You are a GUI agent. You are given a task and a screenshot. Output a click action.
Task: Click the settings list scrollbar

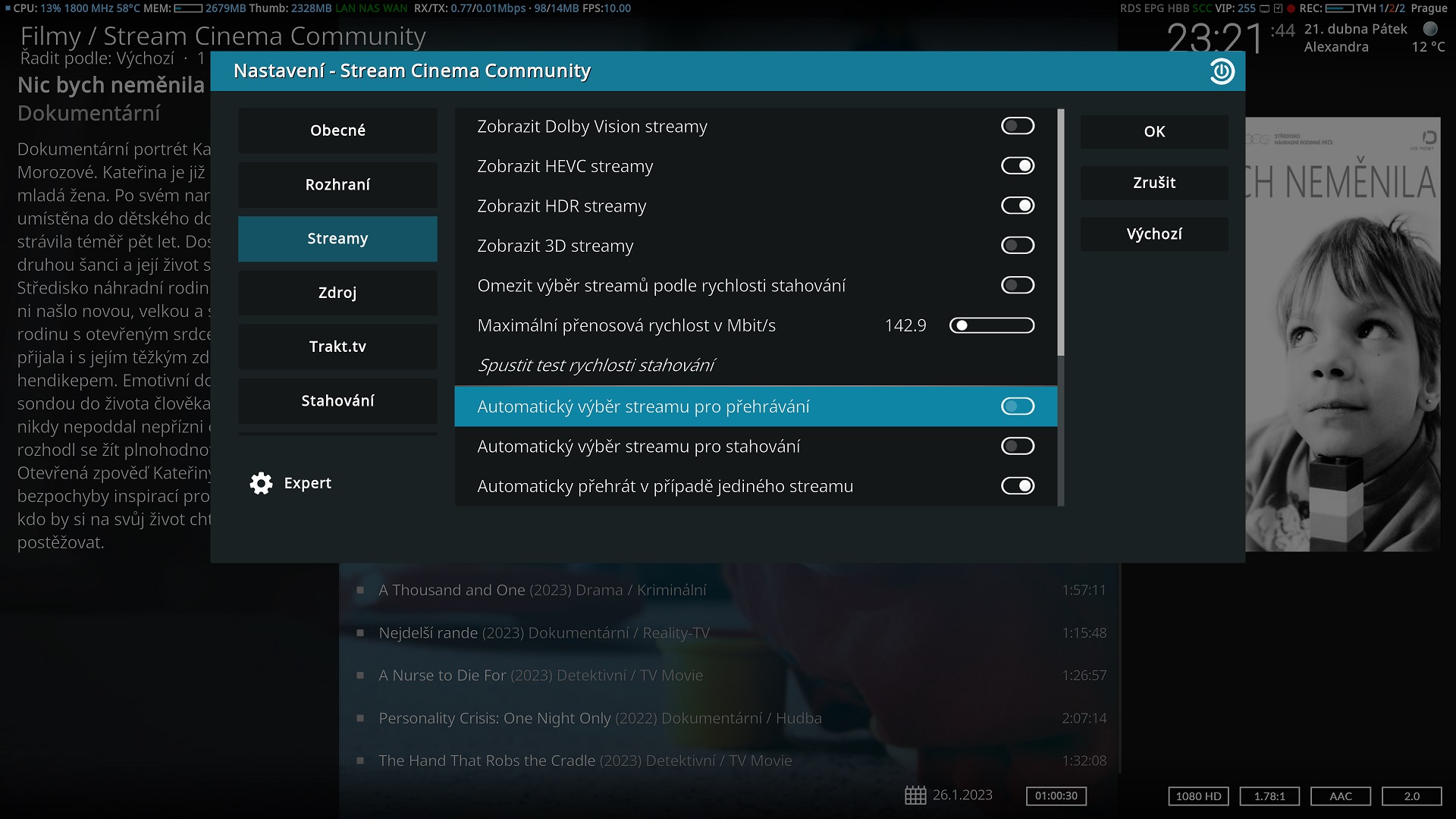1061,231
